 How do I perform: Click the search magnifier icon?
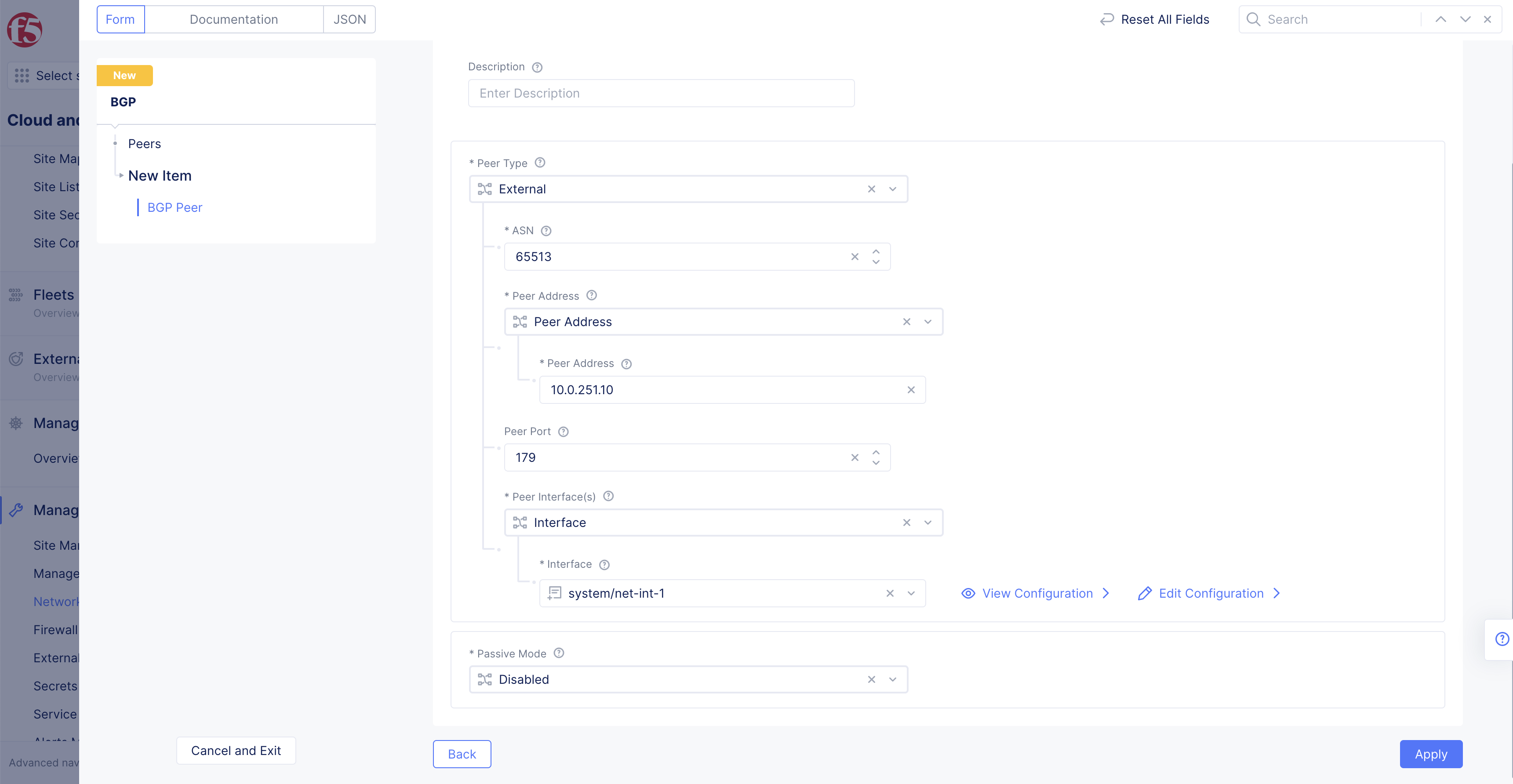(x=1253, y=19)
